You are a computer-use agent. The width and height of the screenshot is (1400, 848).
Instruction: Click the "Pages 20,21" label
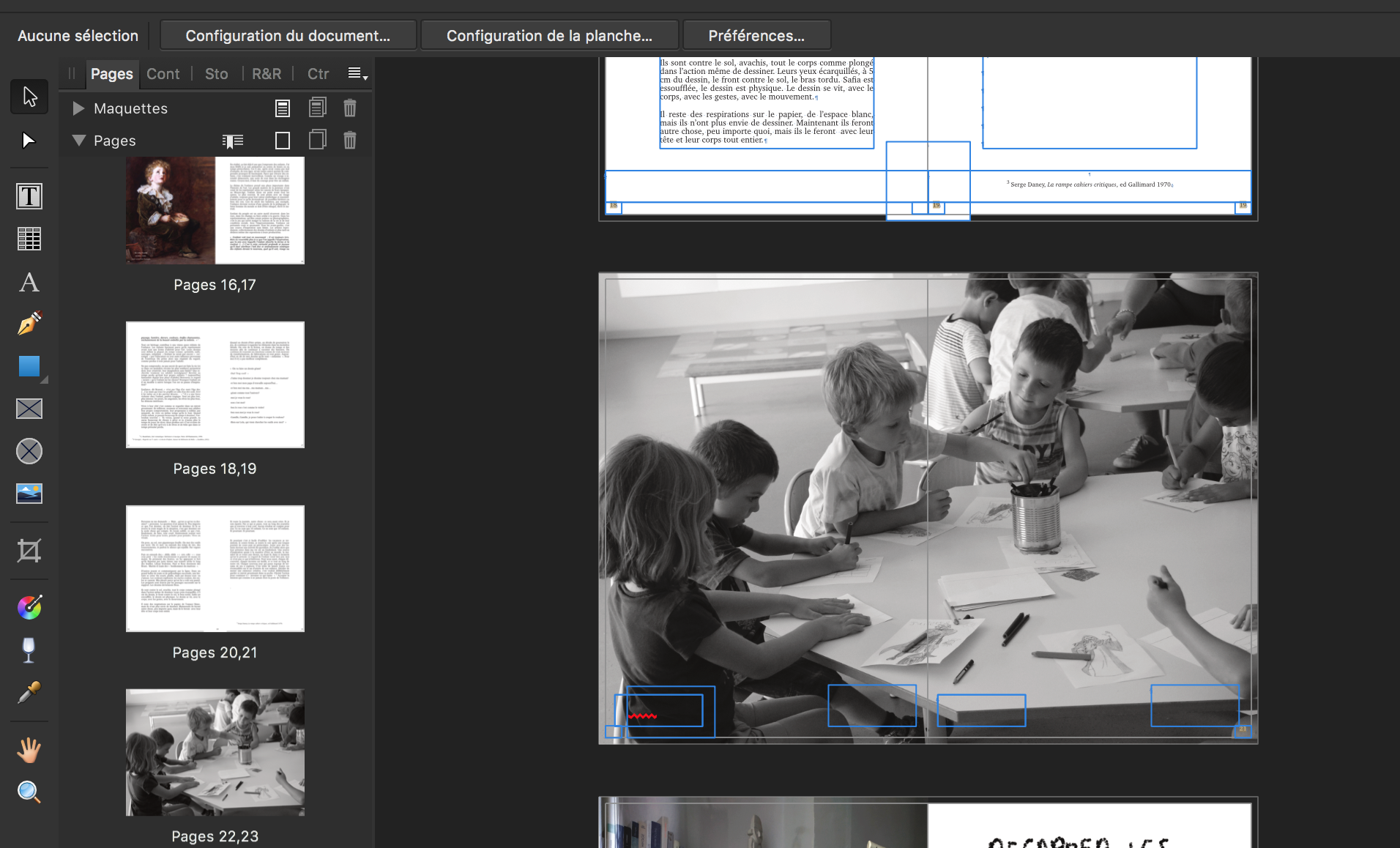[215, 652]
